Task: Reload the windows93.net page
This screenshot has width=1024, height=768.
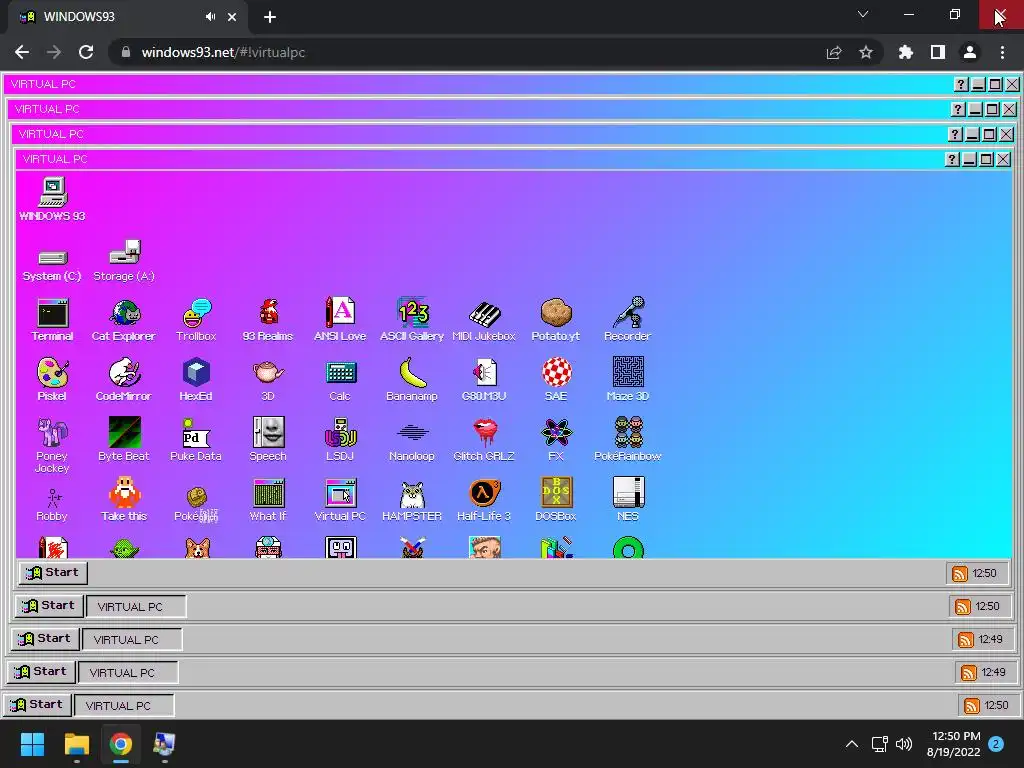Action: pyautogui.click(x=86, y=52)
